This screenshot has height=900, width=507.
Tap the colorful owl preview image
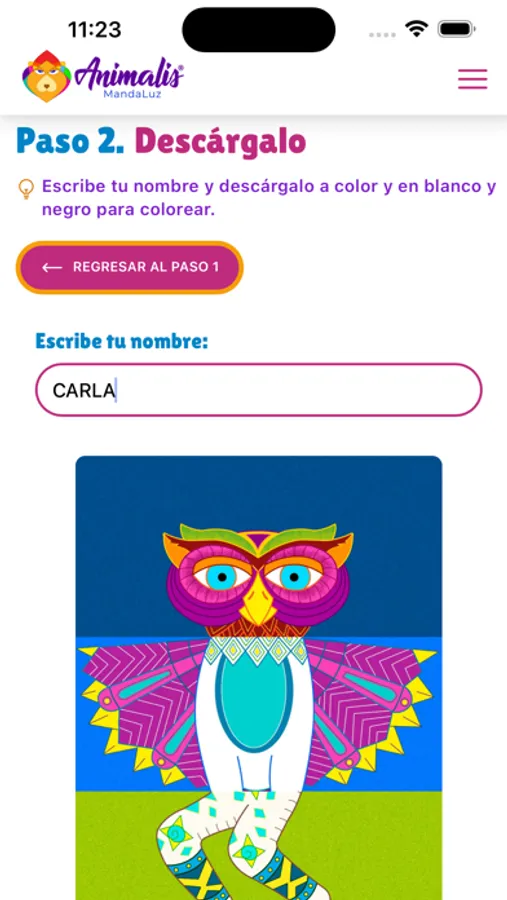coord(258,678)
